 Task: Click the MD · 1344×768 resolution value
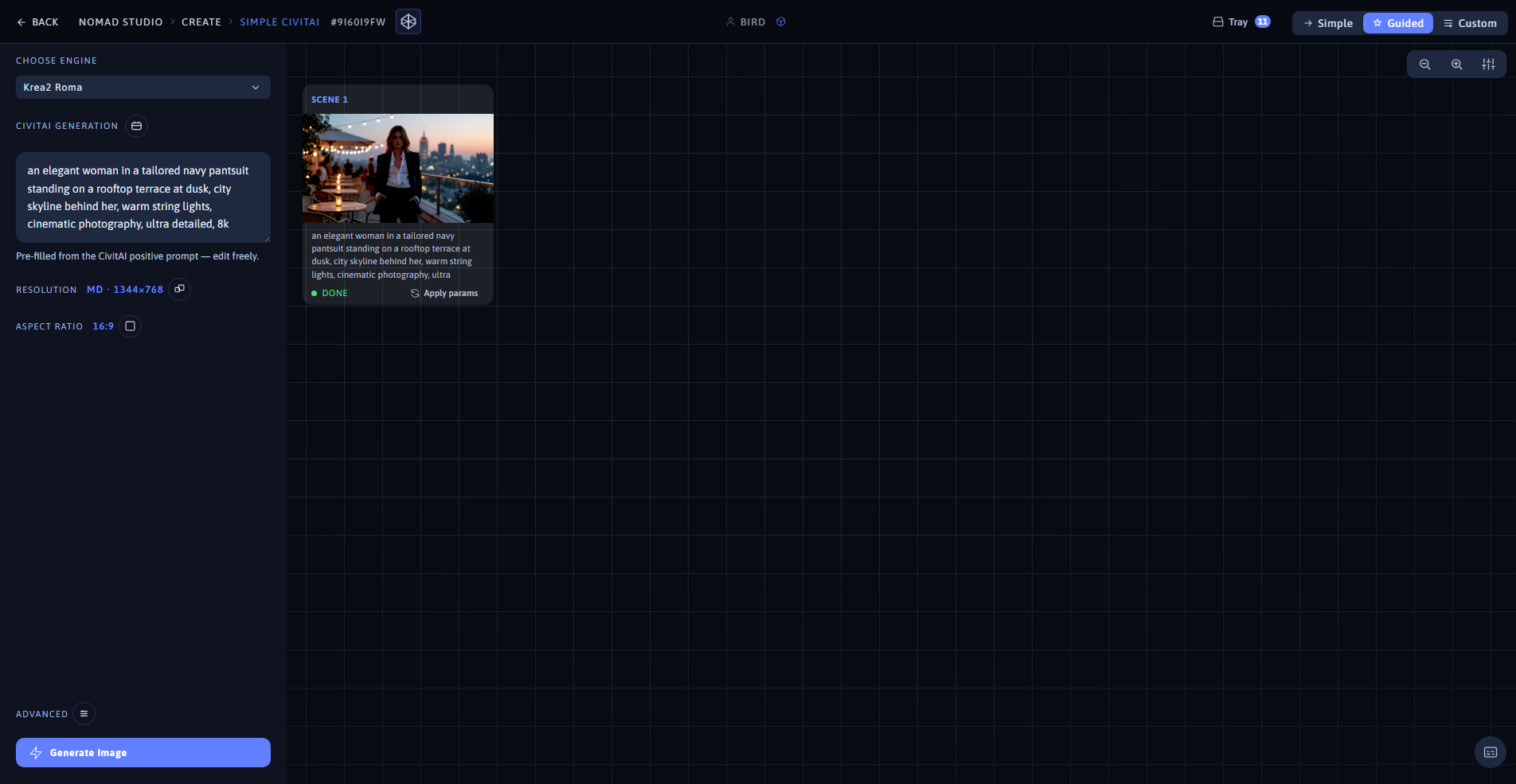tap(125, 290)
